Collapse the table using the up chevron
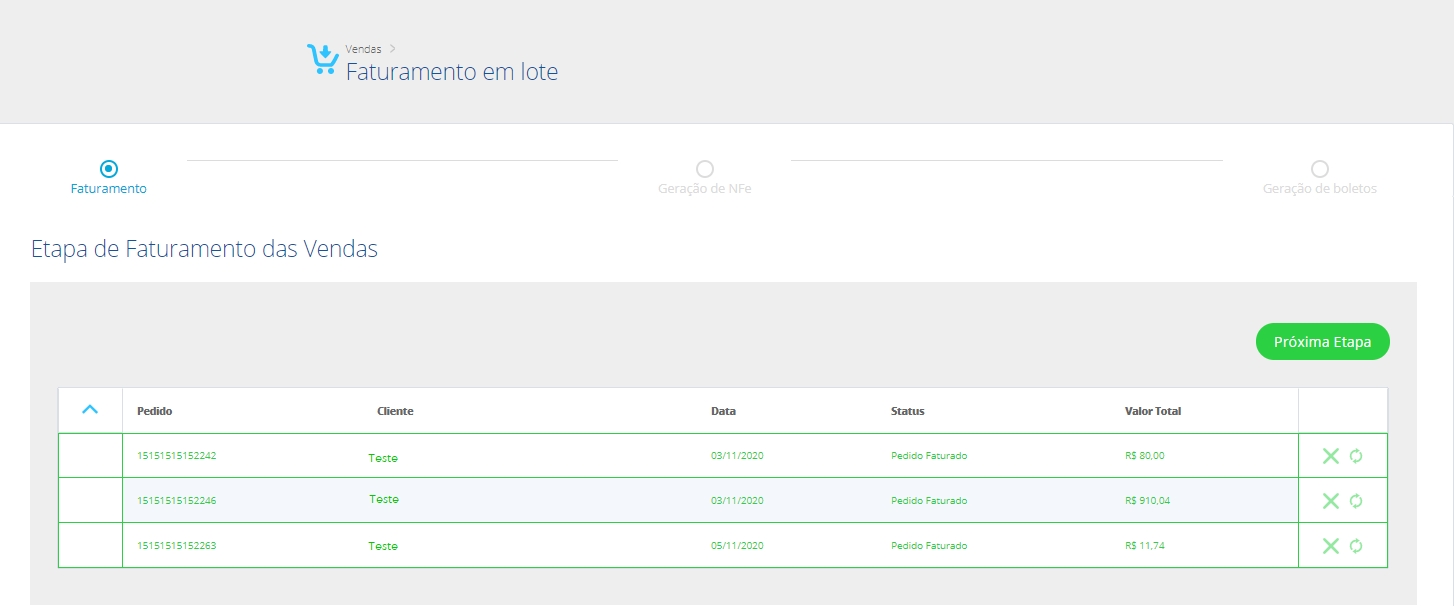 coord(90,410)
